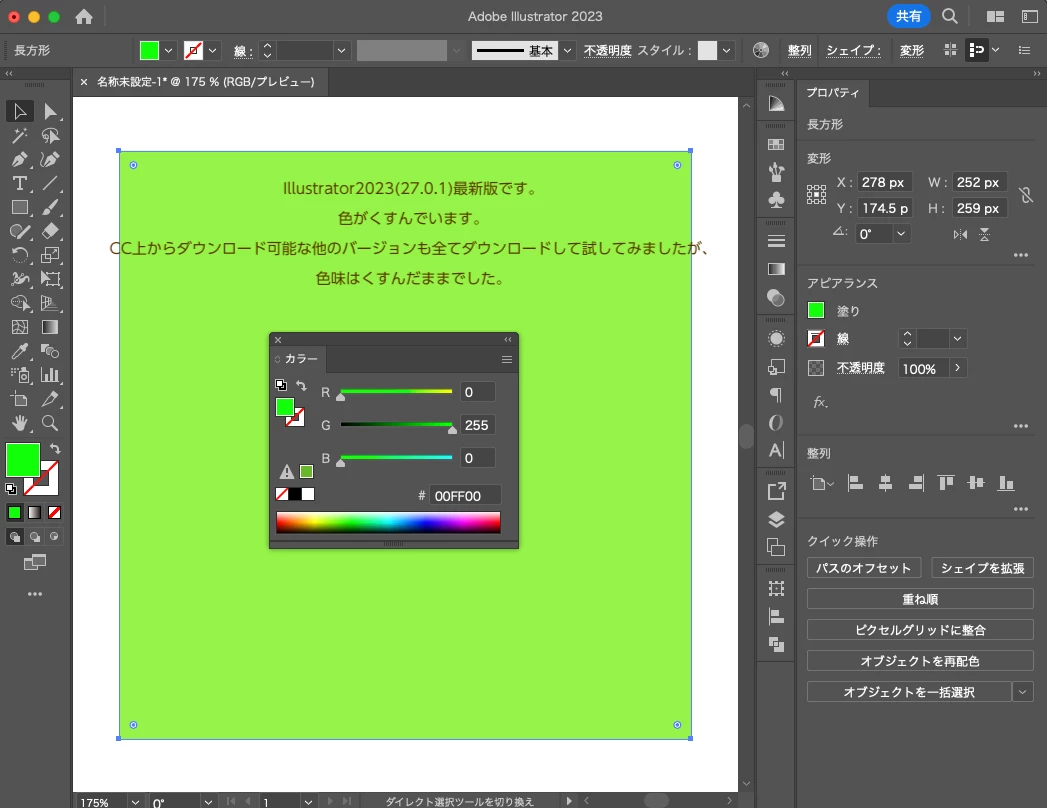Click the 塗り fill swatch in Appearance

[x=816, y=310]
